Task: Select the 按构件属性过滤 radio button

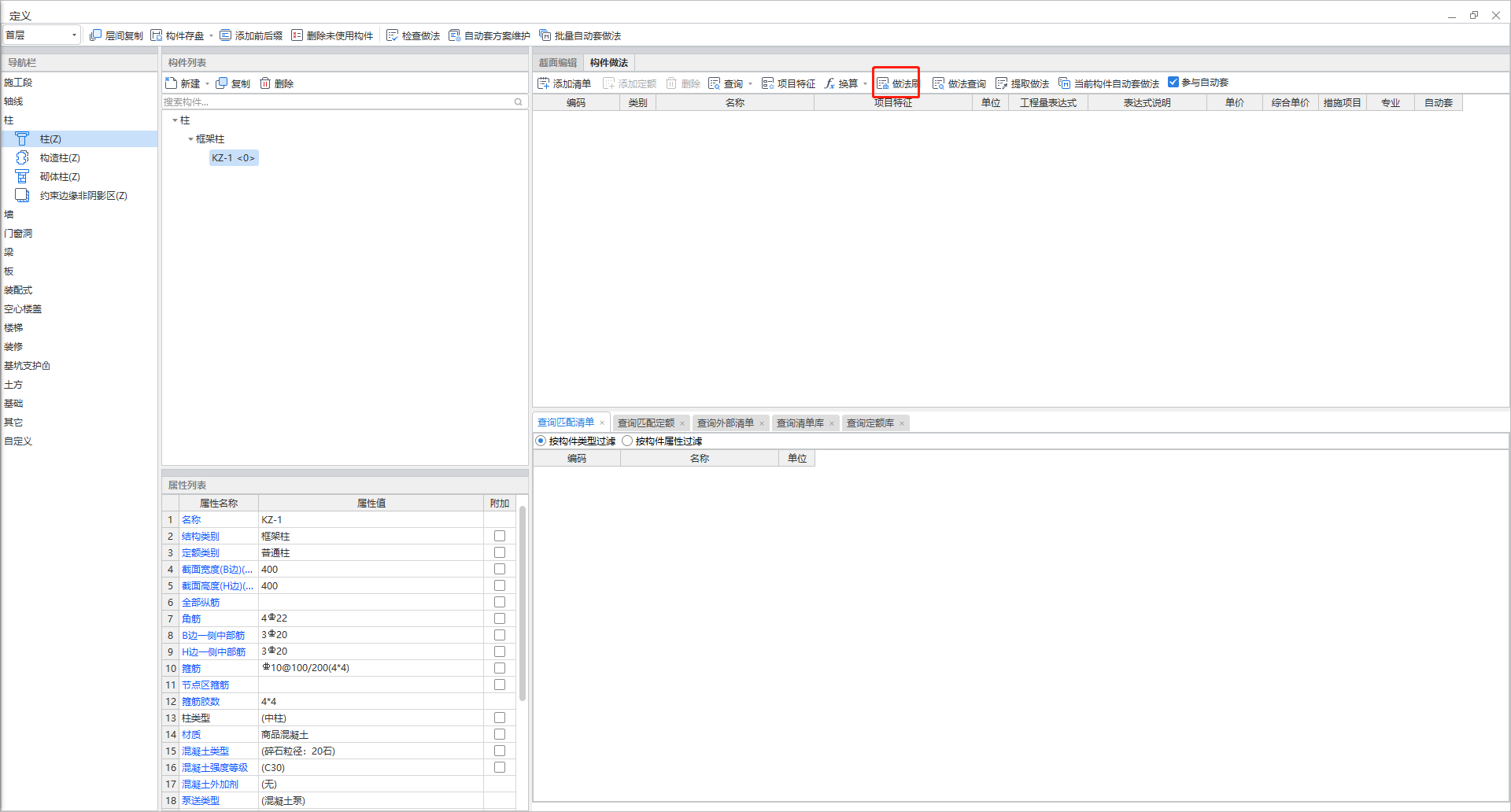Action: (x=627, y=441)
